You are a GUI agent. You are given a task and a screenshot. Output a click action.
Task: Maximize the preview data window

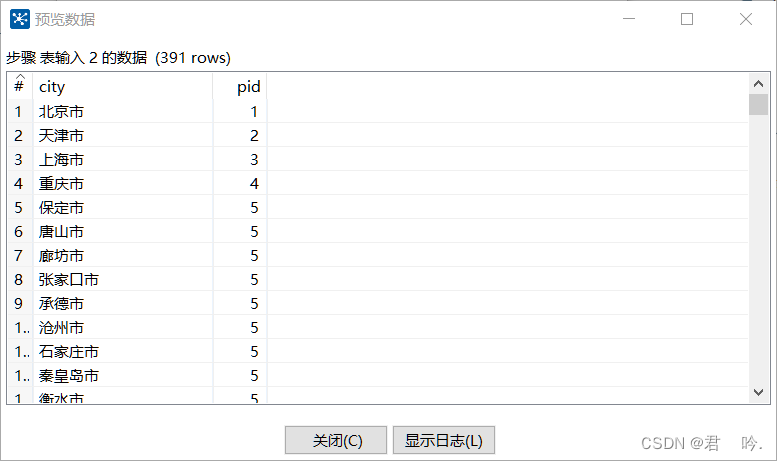(687, 19)
